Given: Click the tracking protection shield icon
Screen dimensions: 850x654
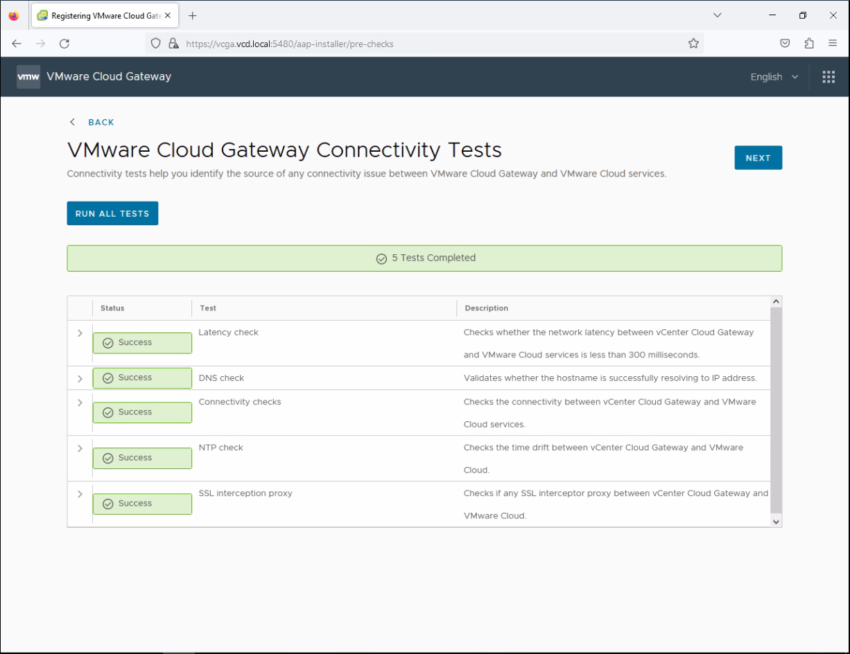Looking at the screenshot, I should (x=155, y=43).
